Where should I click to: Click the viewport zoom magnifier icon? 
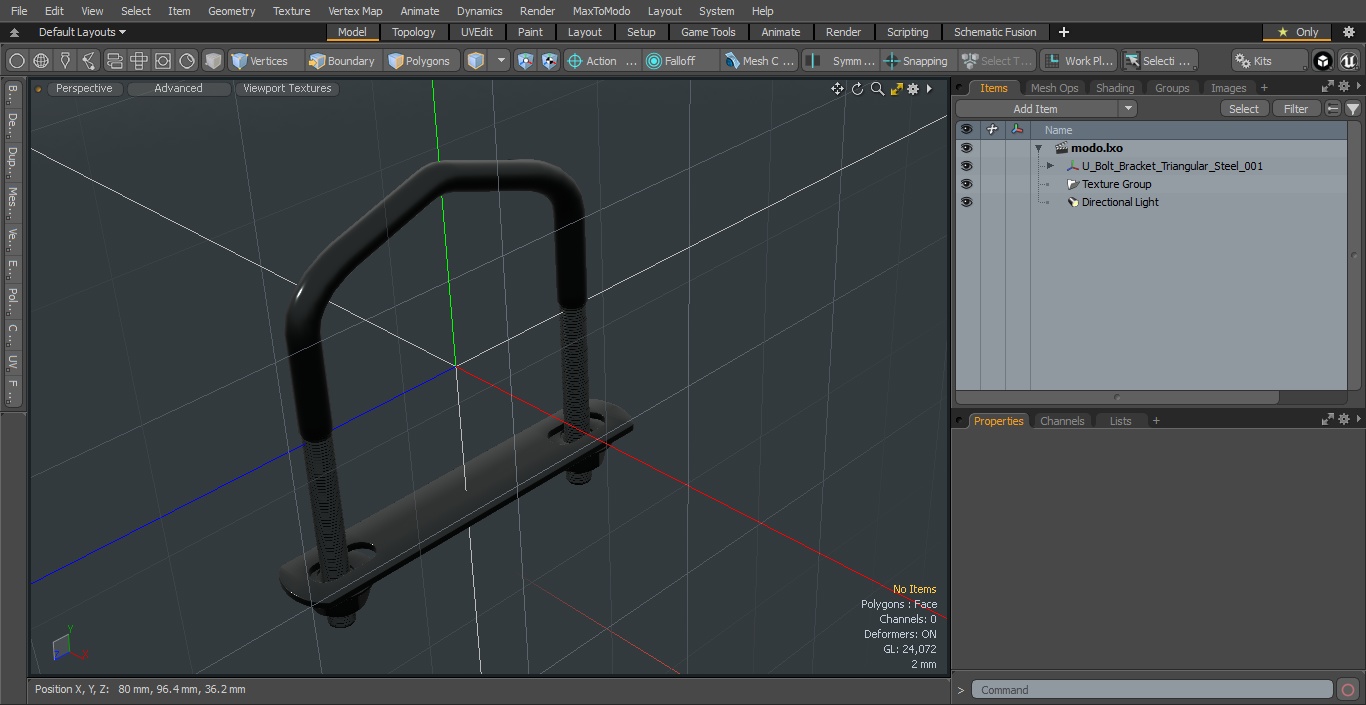point(877,89)
